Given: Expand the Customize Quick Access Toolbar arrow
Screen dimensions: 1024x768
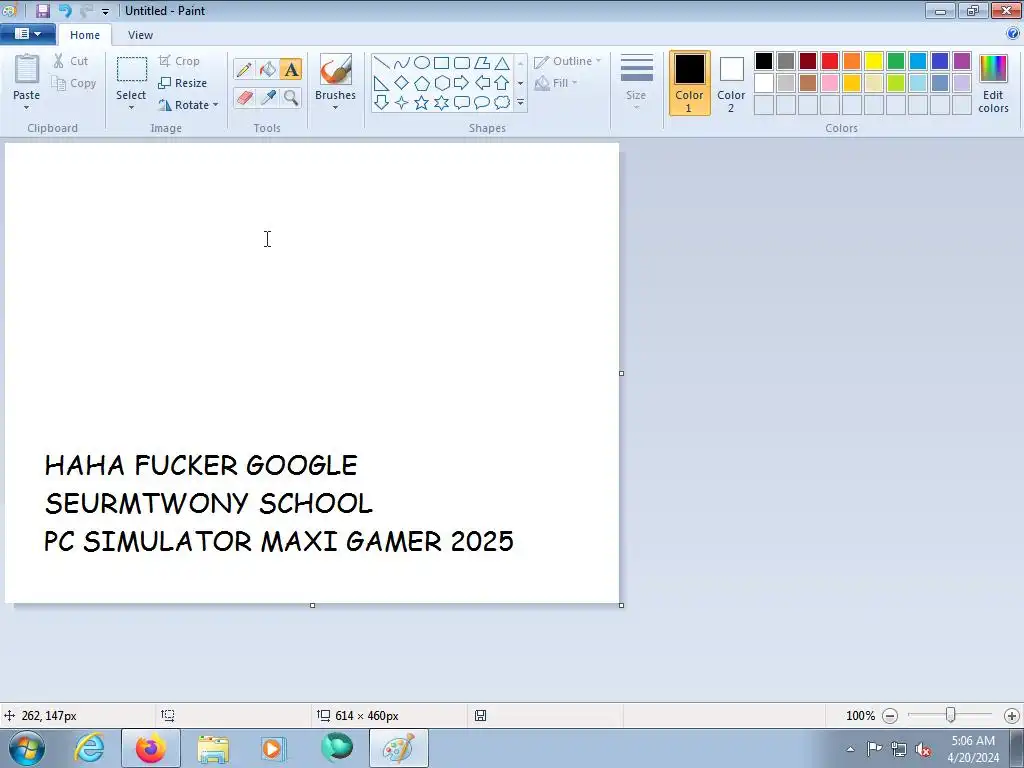Looking at the screenshot, I should click(x=105, y=11).
